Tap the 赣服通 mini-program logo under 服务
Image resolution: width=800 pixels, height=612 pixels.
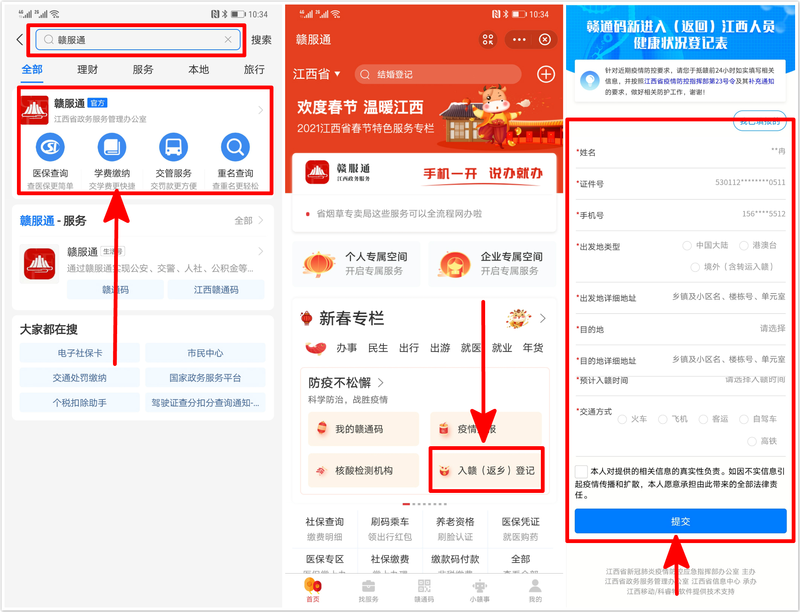click(39, 264)
